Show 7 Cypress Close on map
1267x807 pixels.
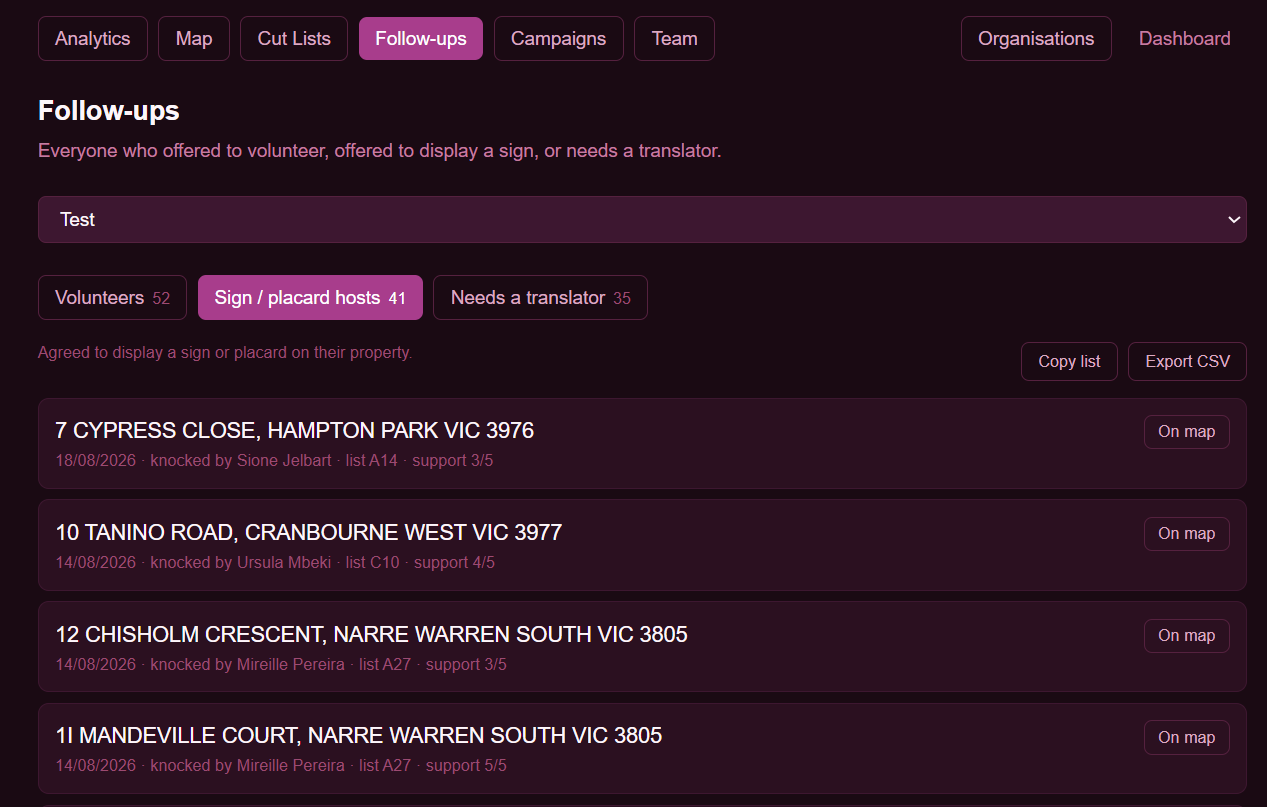[1186, 432]
